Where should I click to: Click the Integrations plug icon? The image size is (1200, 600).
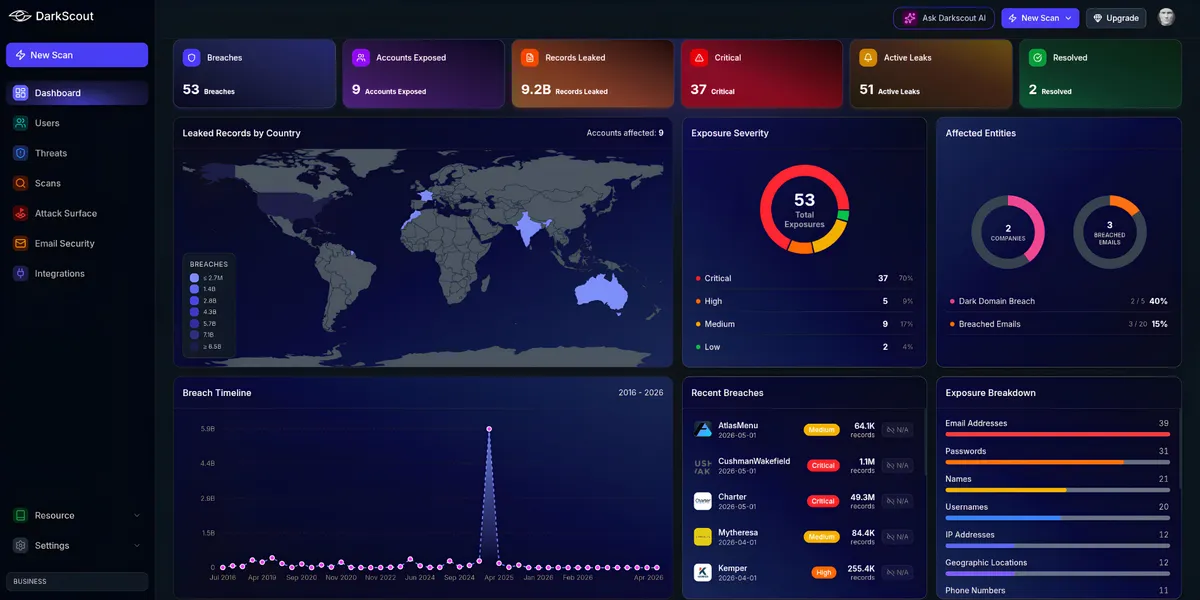coord(20,273)
